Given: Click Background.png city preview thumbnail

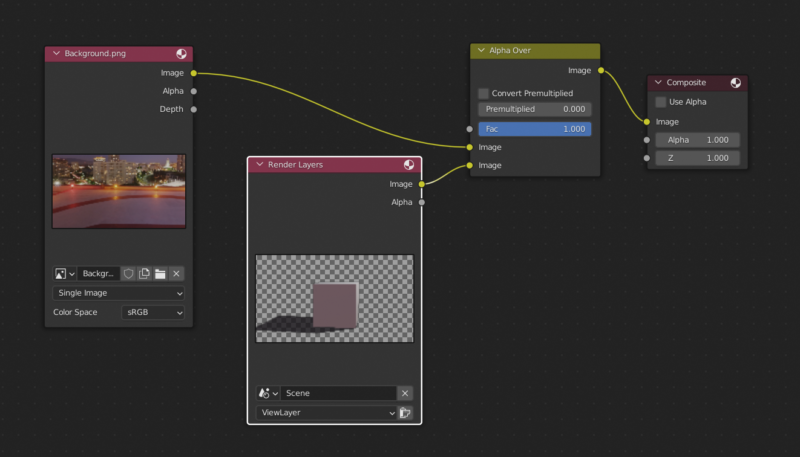Looking at the screenshot, I should [x=119, y=191].
